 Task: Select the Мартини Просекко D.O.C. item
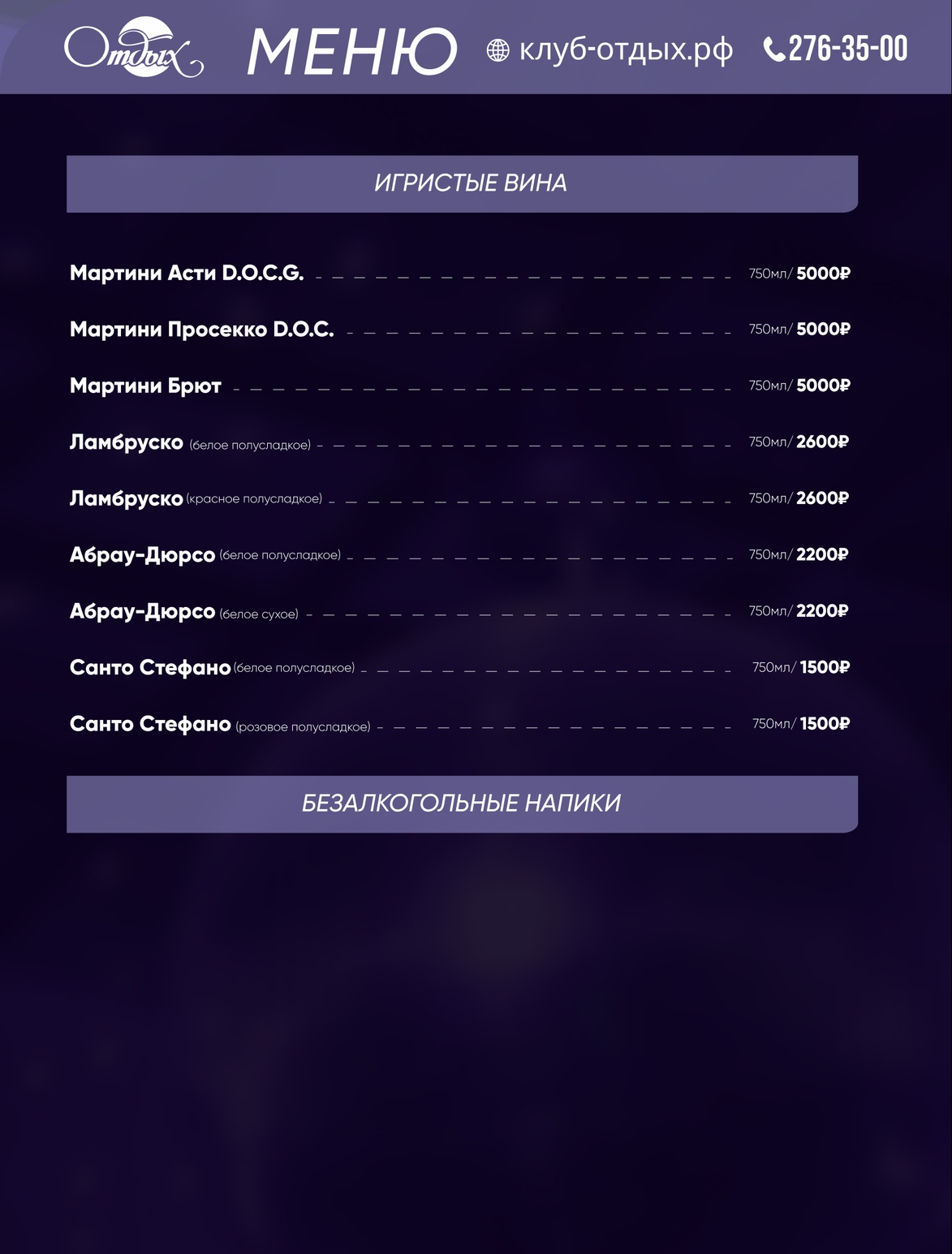[x=201, y=330]
